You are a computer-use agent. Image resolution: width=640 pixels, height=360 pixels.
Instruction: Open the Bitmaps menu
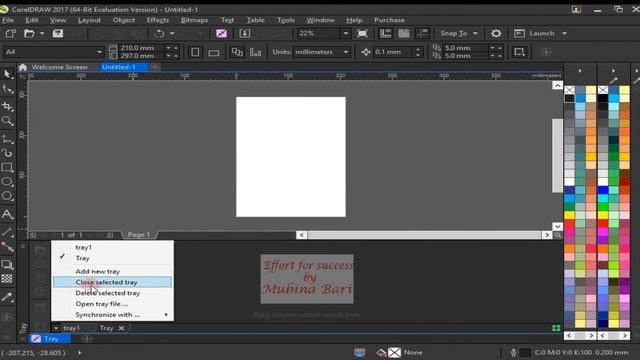[194, 20]
